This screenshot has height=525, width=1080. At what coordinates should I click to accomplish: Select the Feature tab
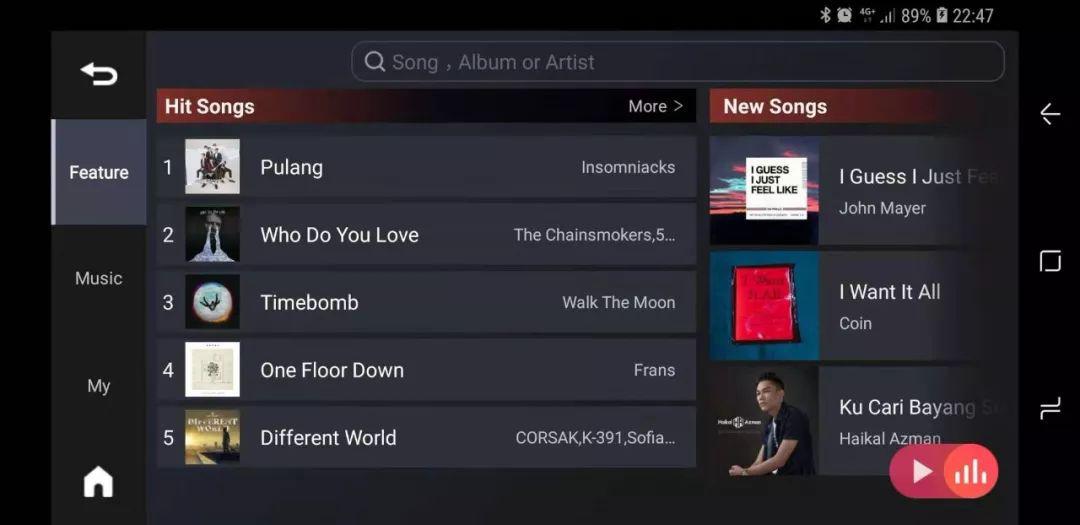point(98,172)
